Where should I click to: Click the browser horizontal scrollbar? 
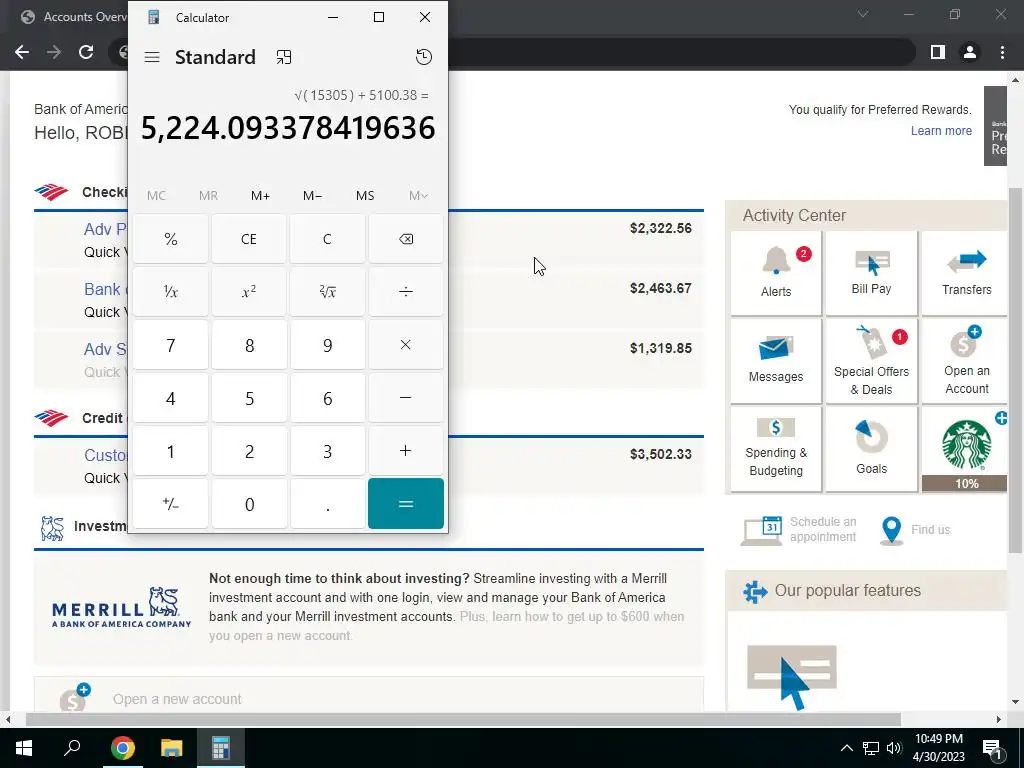[x=463, y=719]
